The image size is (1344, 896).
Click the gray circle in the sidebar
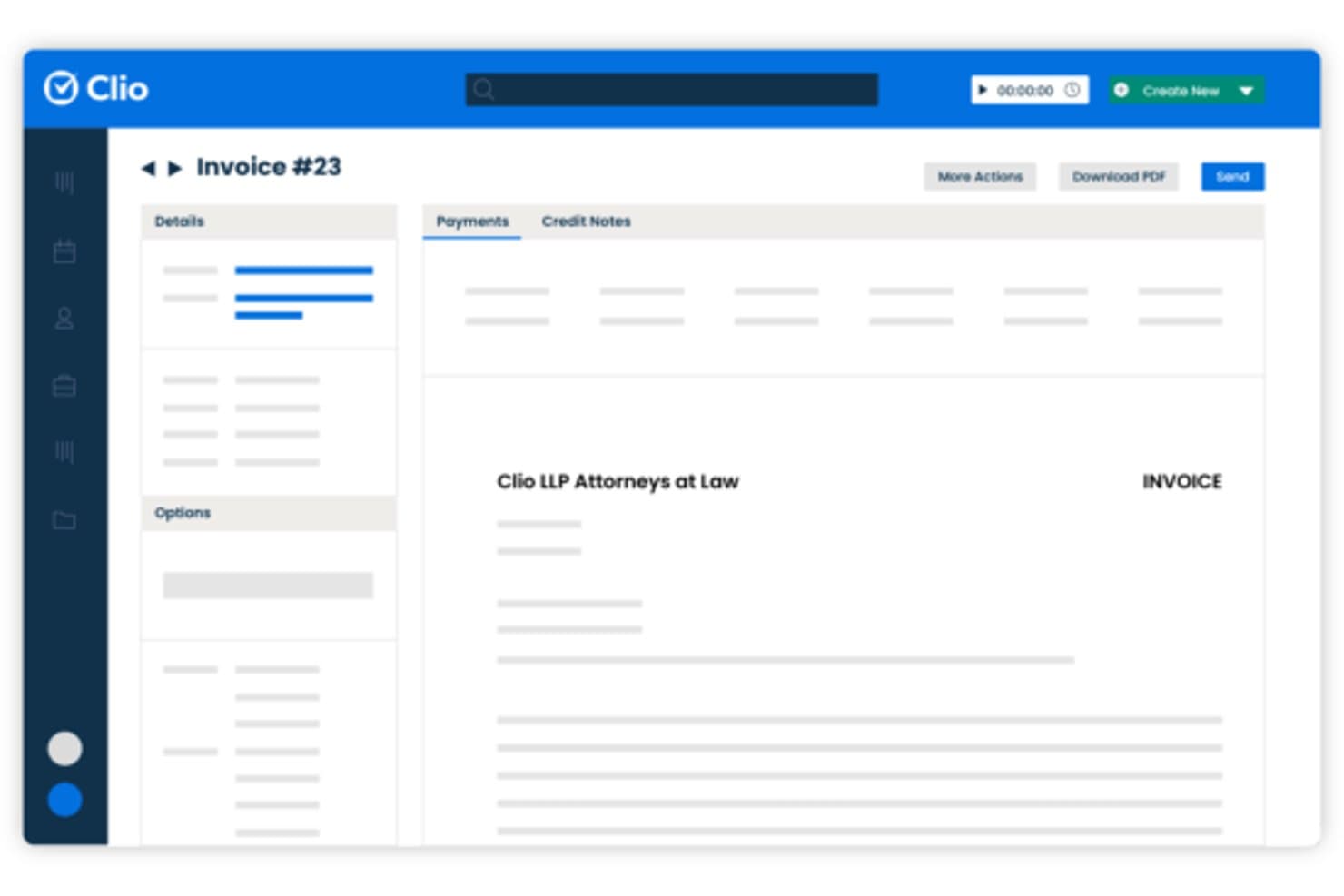tap(64, 749)
